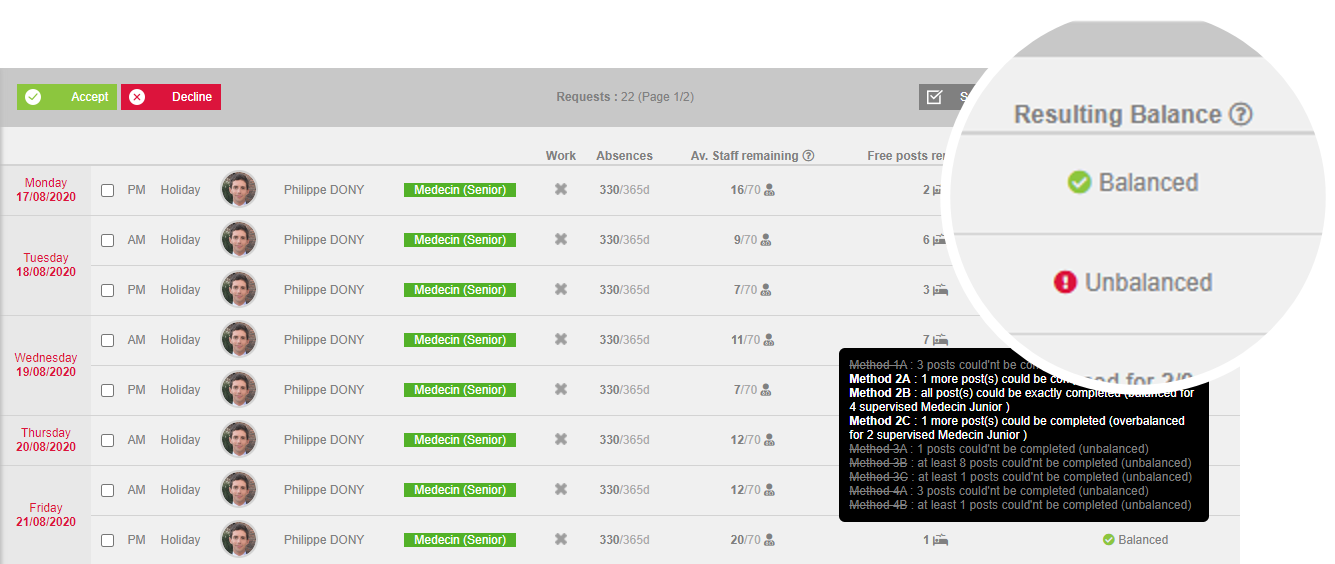Click the Method 3B line in the tooltip

(x=1020, y=463)
